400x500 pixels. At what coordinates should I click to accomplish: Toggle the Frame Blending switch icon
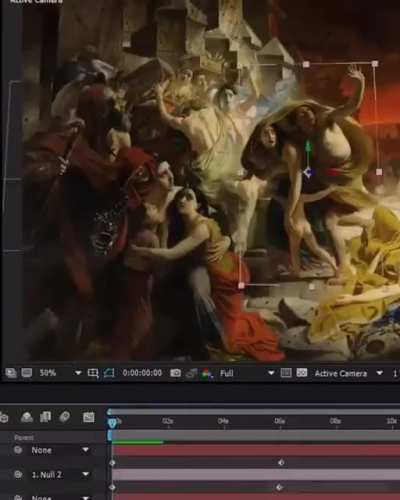(x=45, y=417)
